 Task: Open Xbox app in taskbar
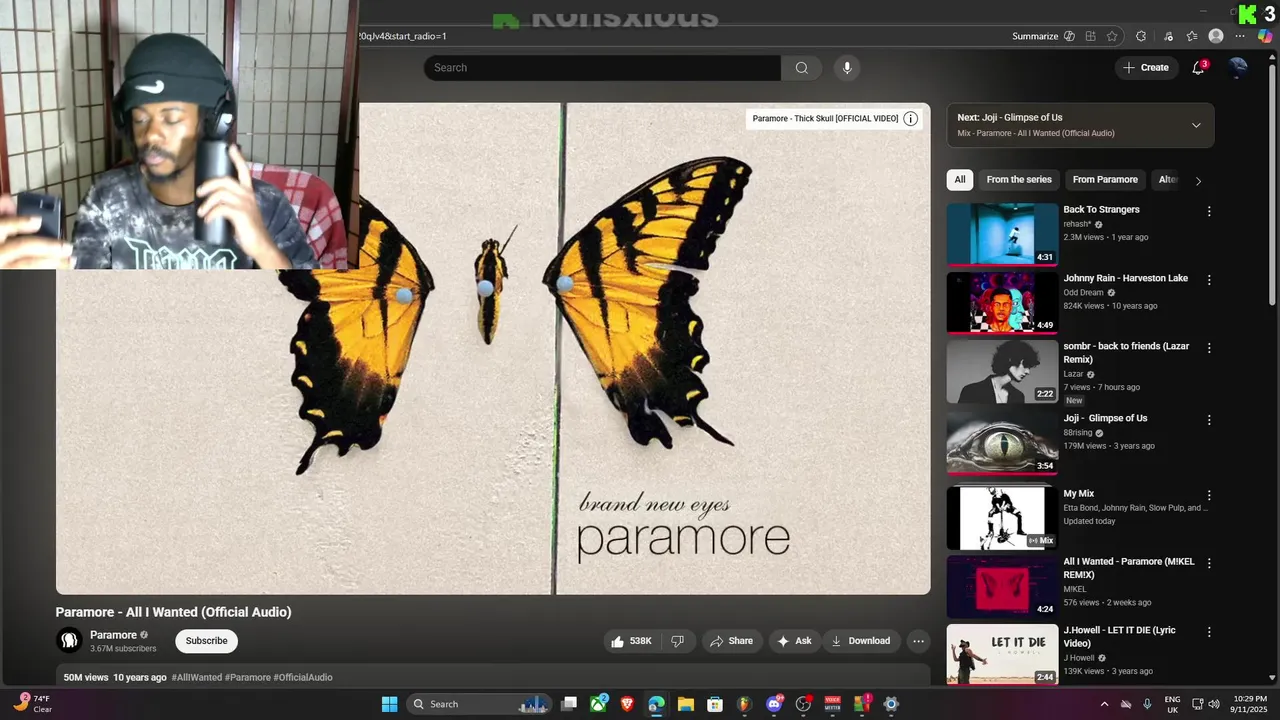tap(598, 704)
